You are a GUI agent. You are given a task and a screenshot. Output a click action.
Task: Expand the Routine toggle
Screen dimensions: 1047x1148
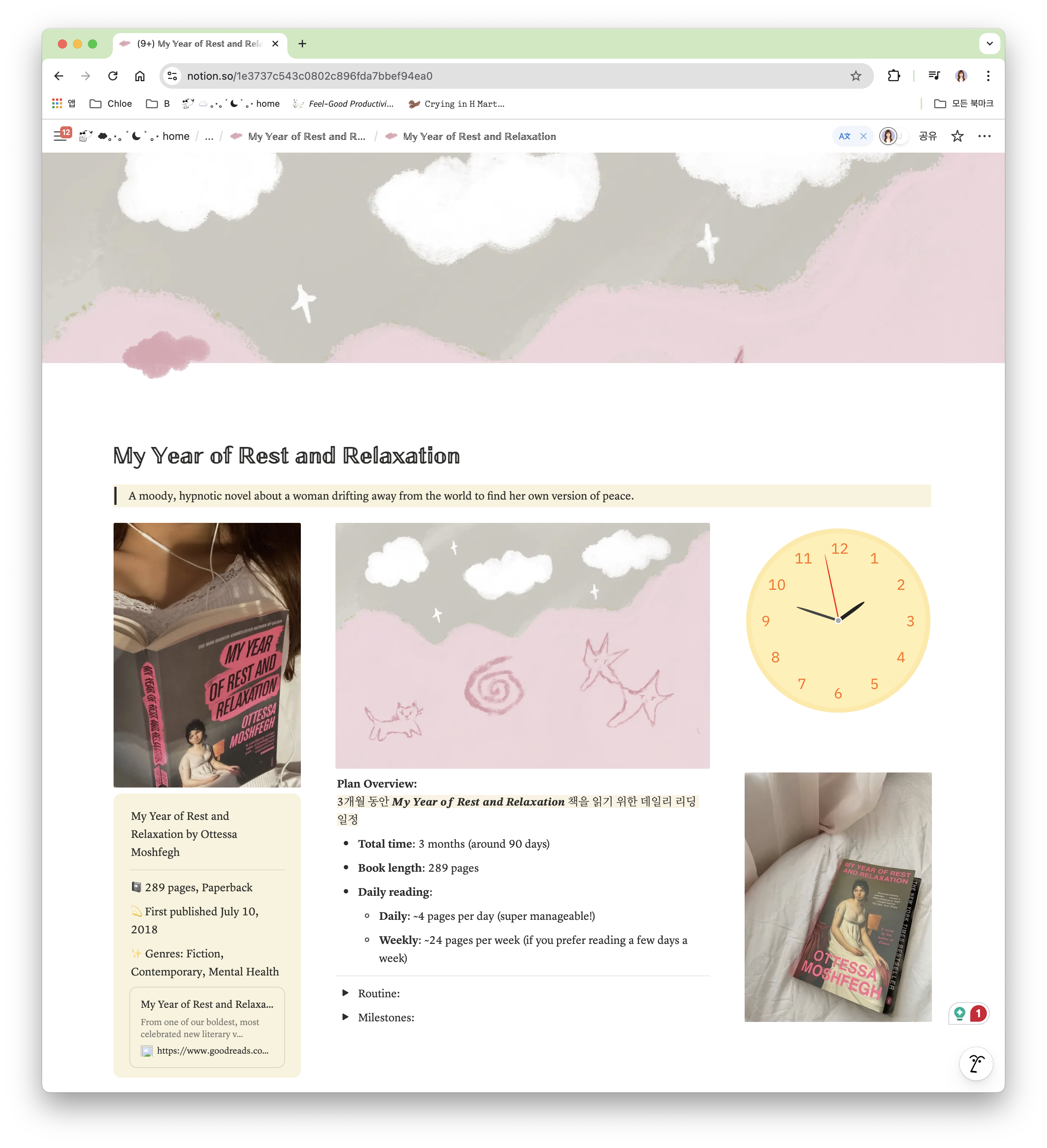pos(345,992)
